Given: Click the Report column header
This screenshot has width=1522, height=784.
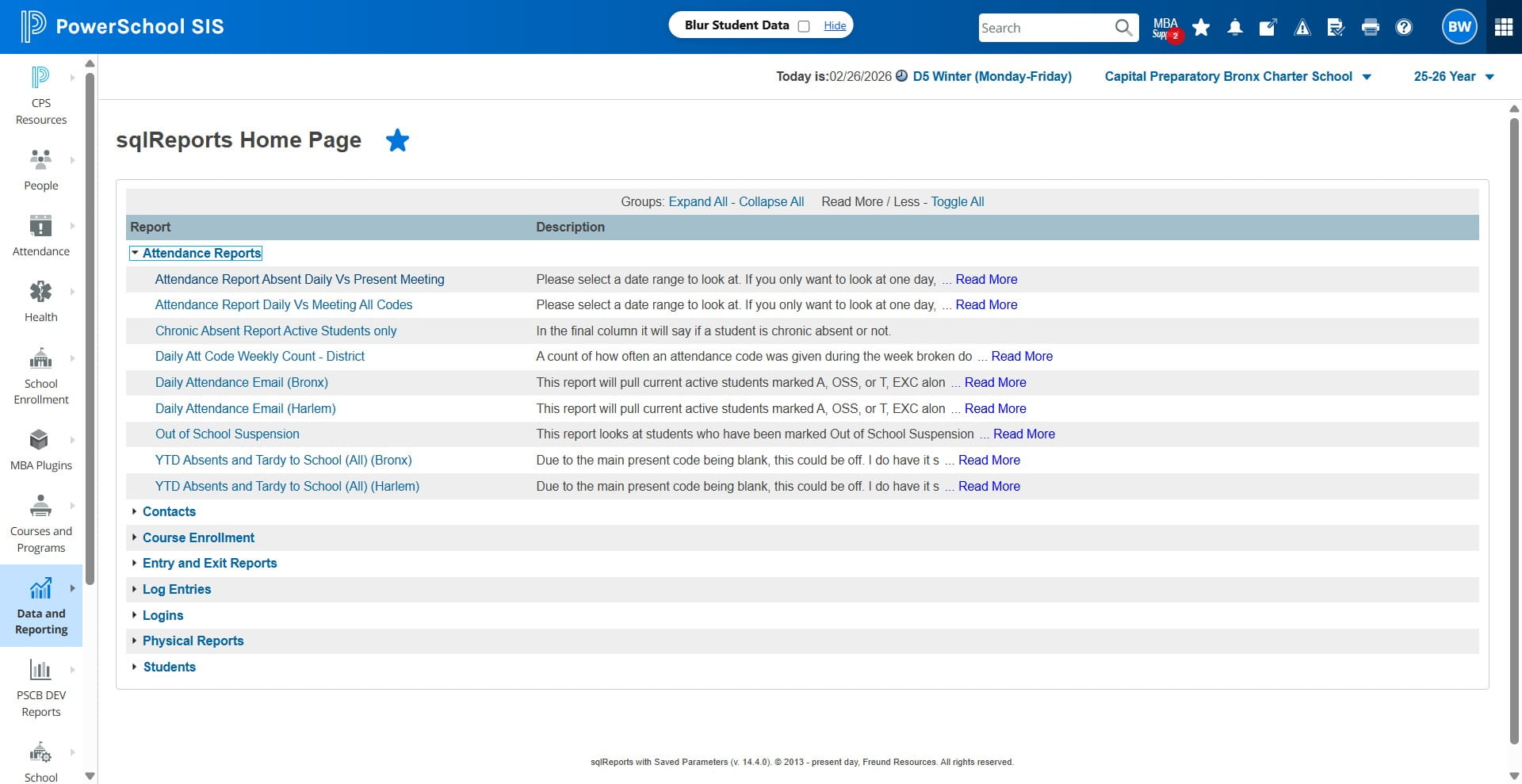Looking at the screenshot, I should click(151, 227).
